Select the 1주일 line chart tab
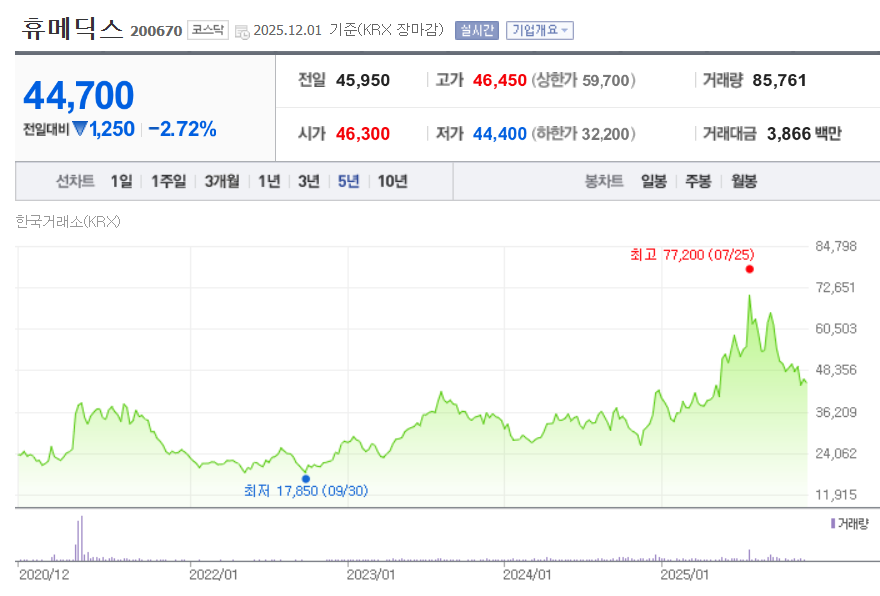 tap(168, 181)
